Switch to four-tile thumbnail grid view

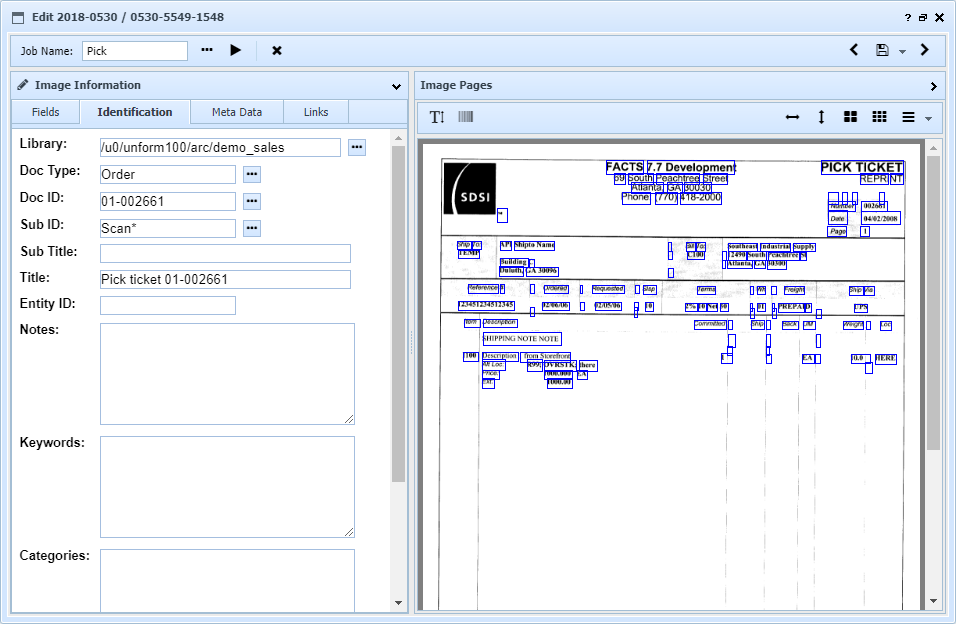click(x=850, y=117)
